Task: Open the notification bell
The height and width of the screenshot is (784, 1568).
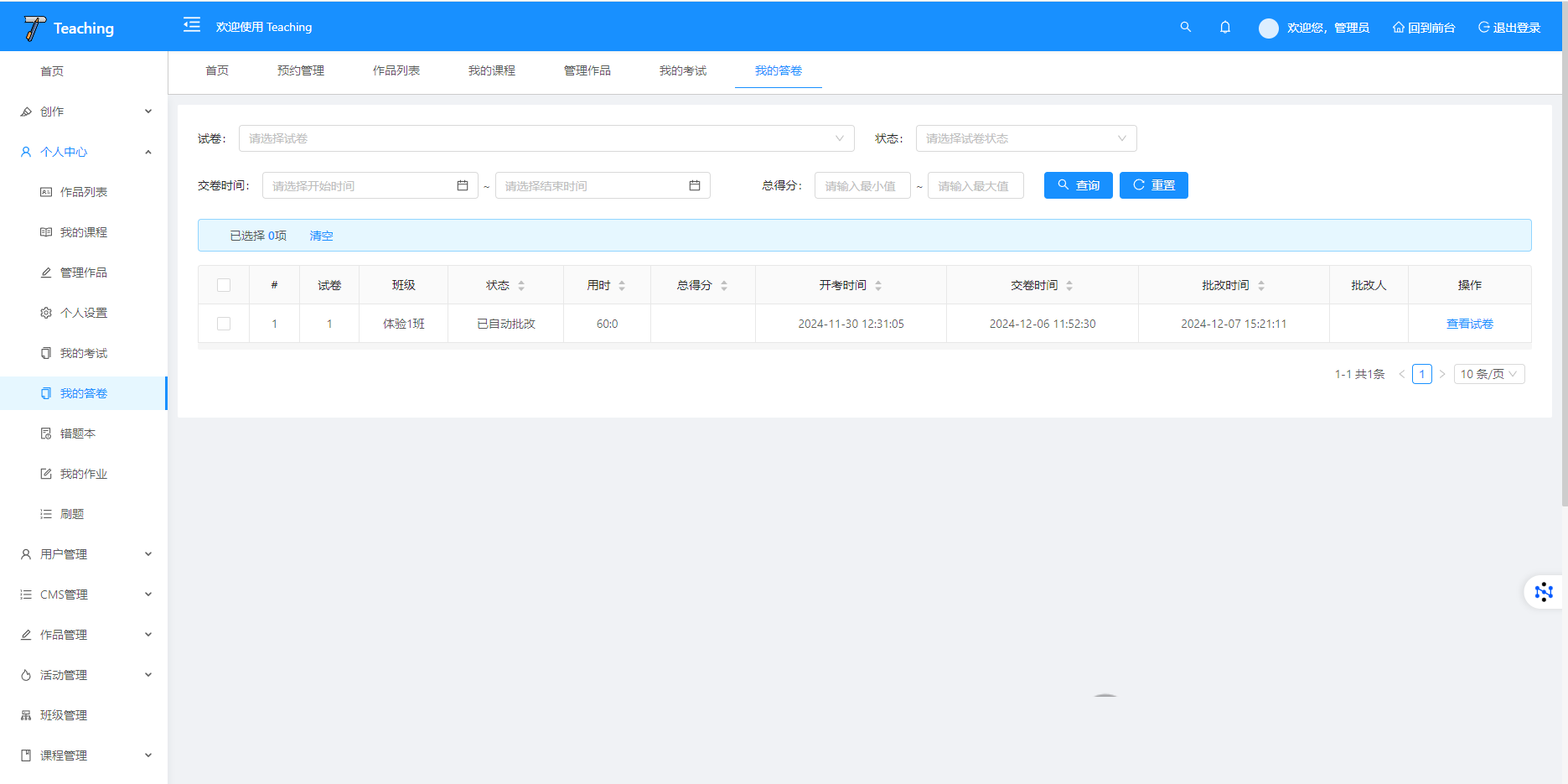Action: pyautogui.click(x=1224, y=27)
